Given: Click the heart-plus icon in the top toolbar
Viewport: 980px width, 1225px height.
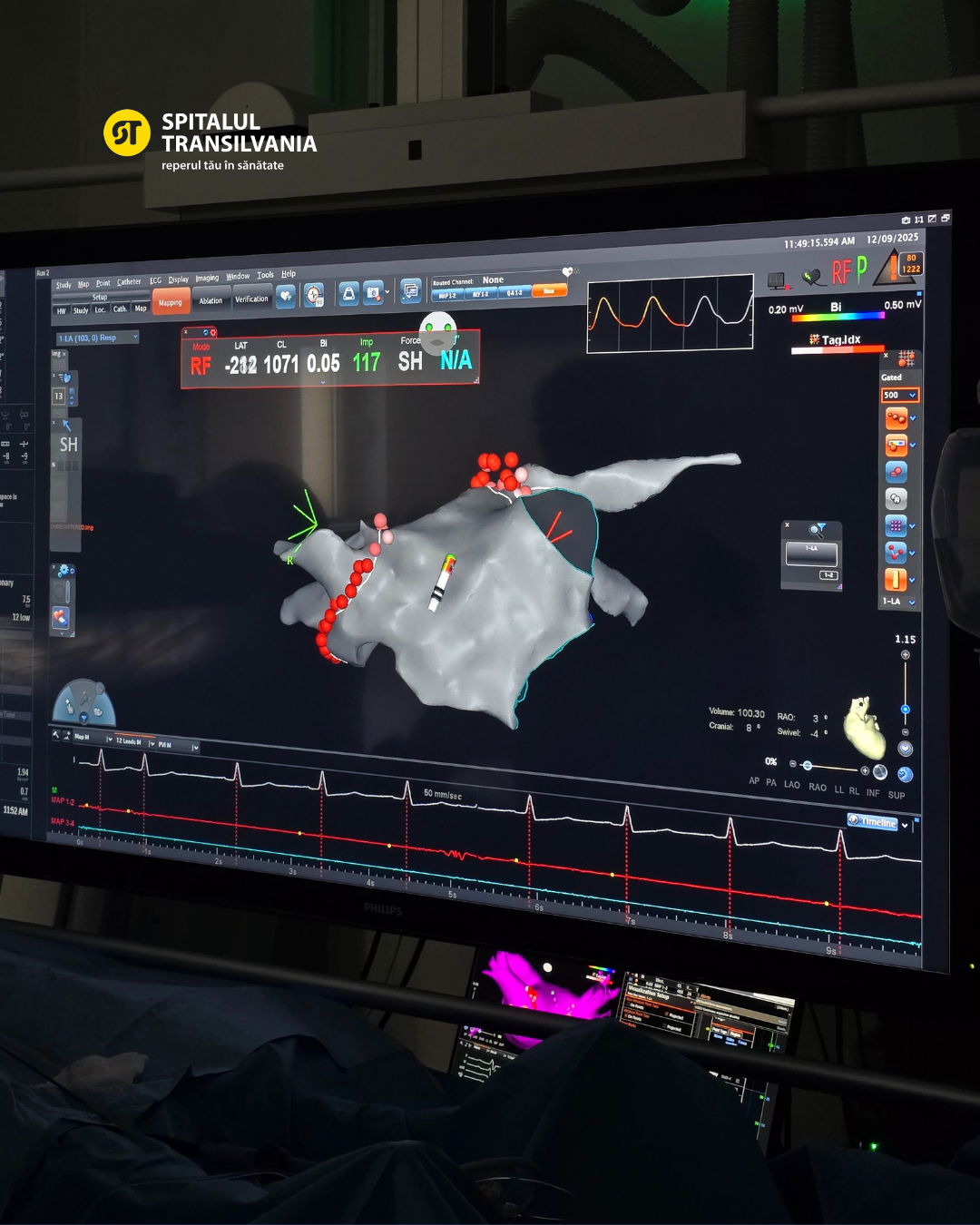Looking at the screenshot, I should point(286,296).
